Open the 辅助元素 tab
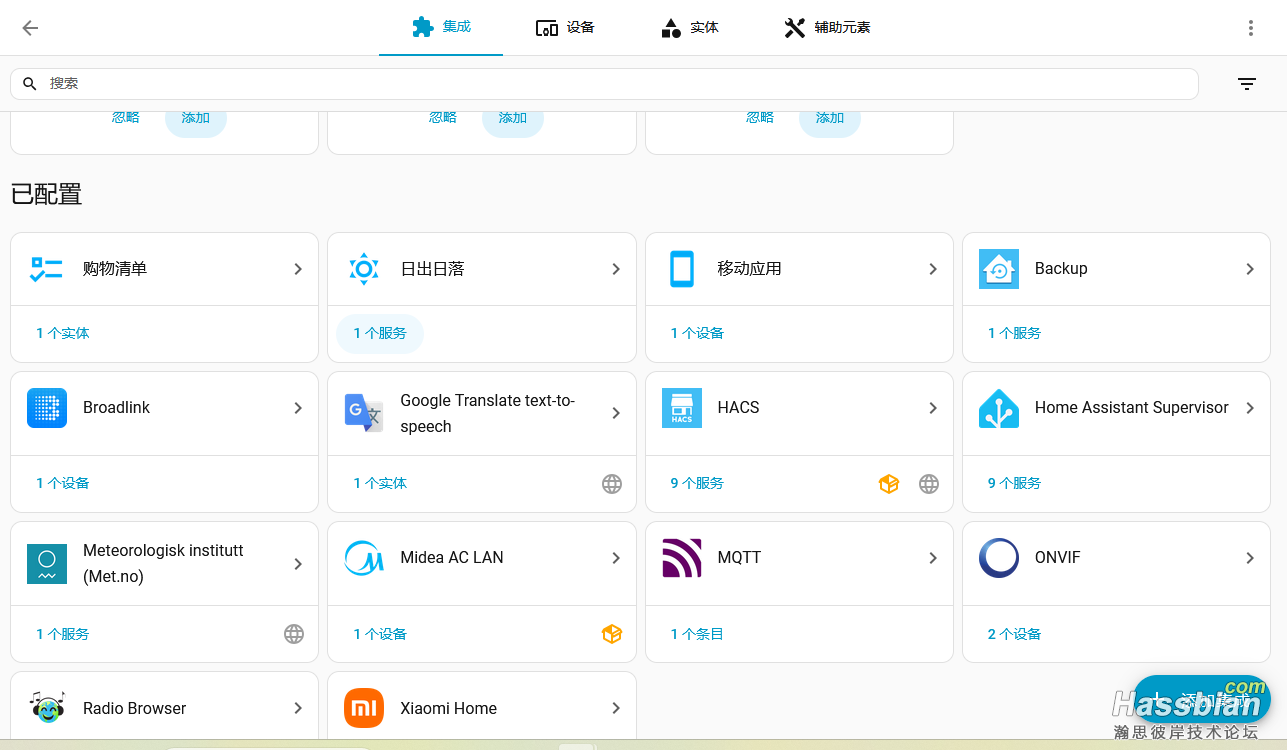The image size is (1287, 750). point(827,28)
